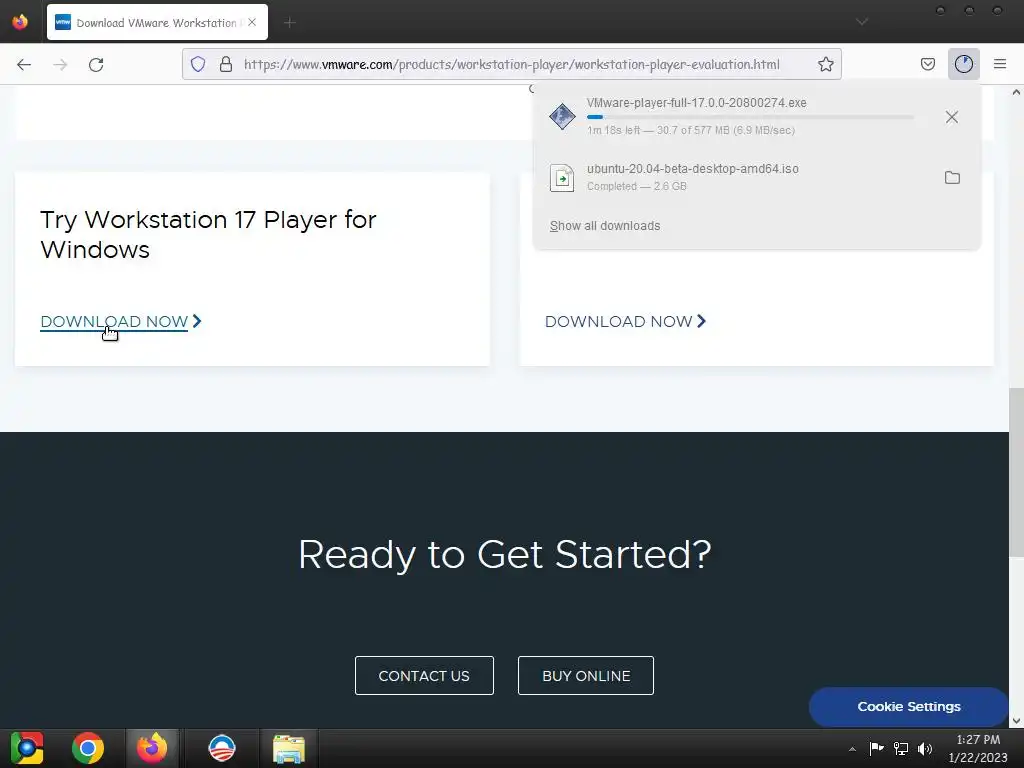1024x768 pixels.
Task: Click the scrollbar down arrow
Action: (x=1016, y=721)
